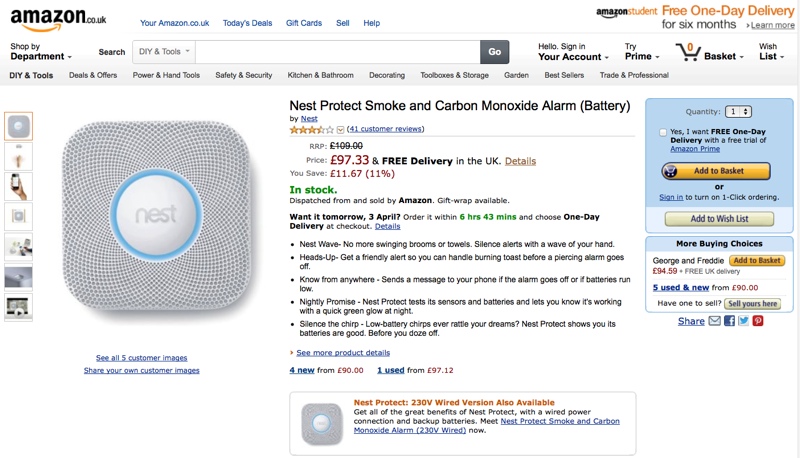Expand the DIY & Tools search category dropdown
This screenshot has width=800, height=458.
[x=163, y=52]
